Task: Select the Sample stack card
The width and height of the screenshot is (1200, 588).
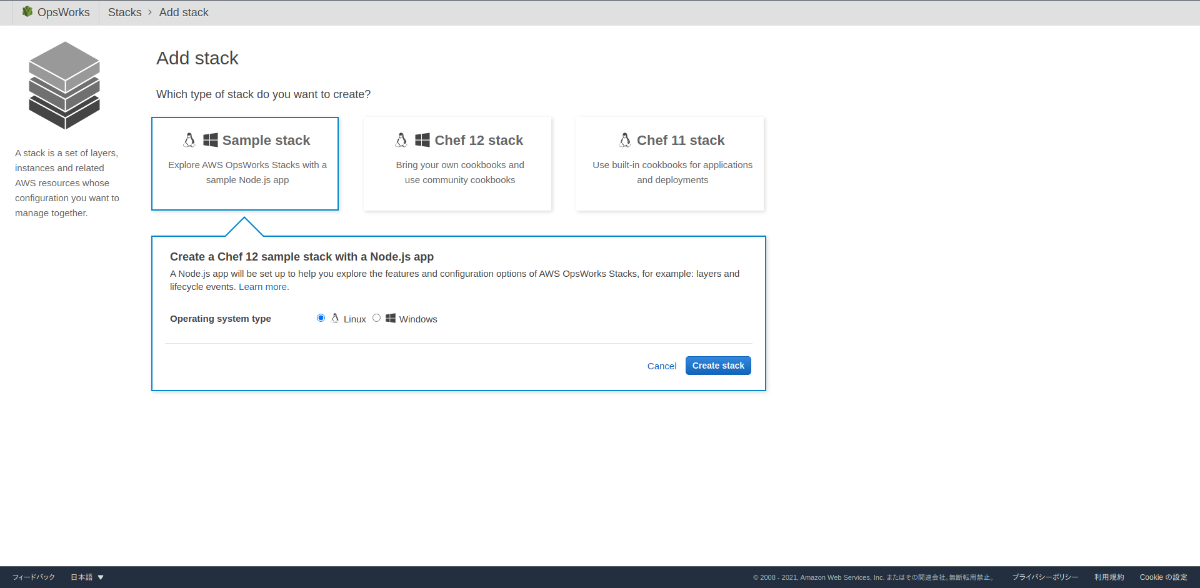Action: [x=245, y=163]
